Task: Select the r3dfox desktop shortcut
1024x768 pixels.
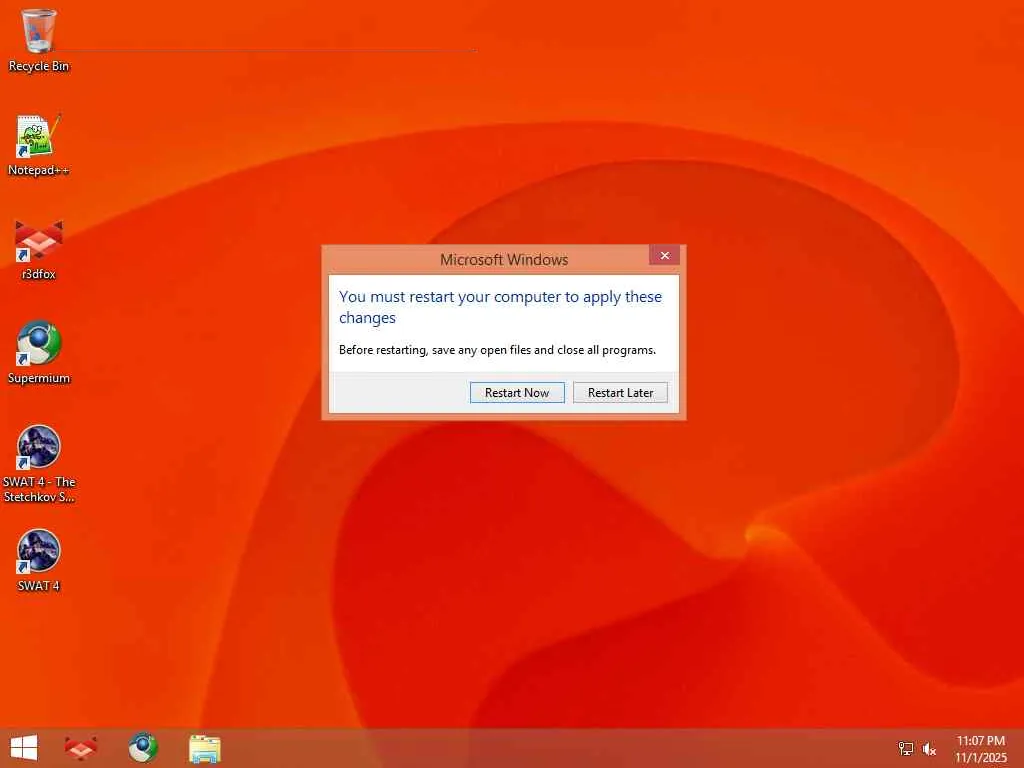Action: click(39, 249)
